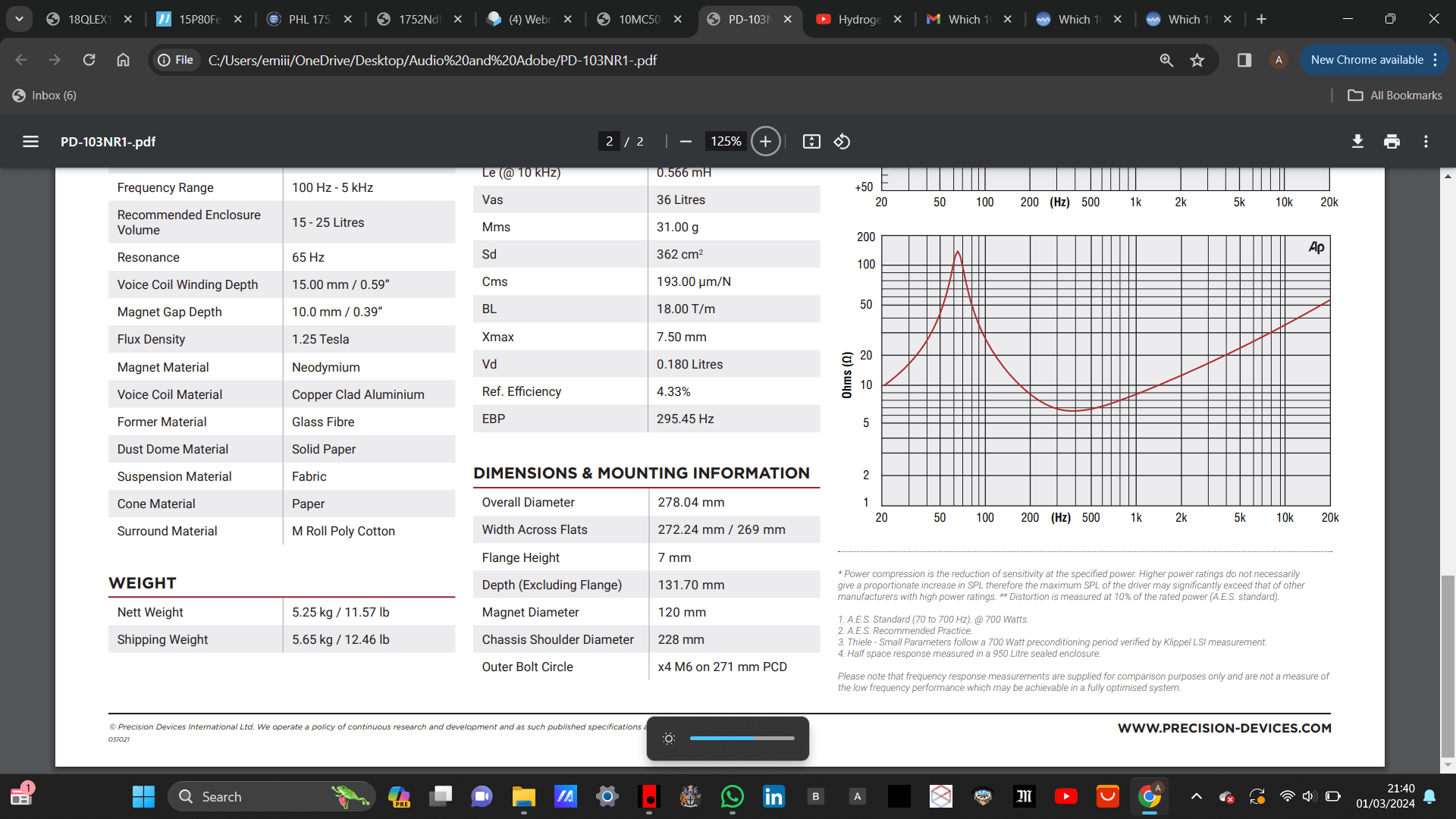Switch to the 15P80Fe tab
Screen dimensions: 1456x819
(x=199, y=19)
